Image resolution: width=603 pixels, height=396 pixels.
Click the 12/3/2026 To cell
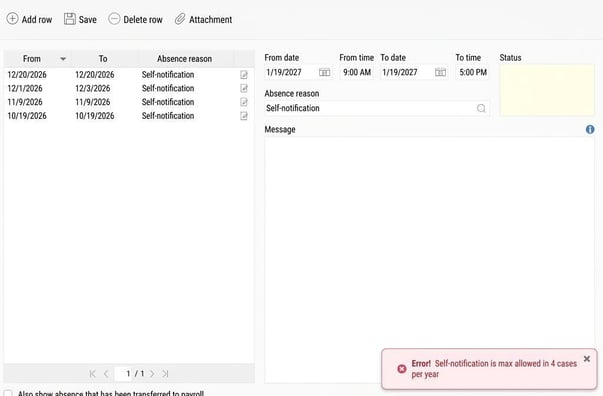click(93, 88)
